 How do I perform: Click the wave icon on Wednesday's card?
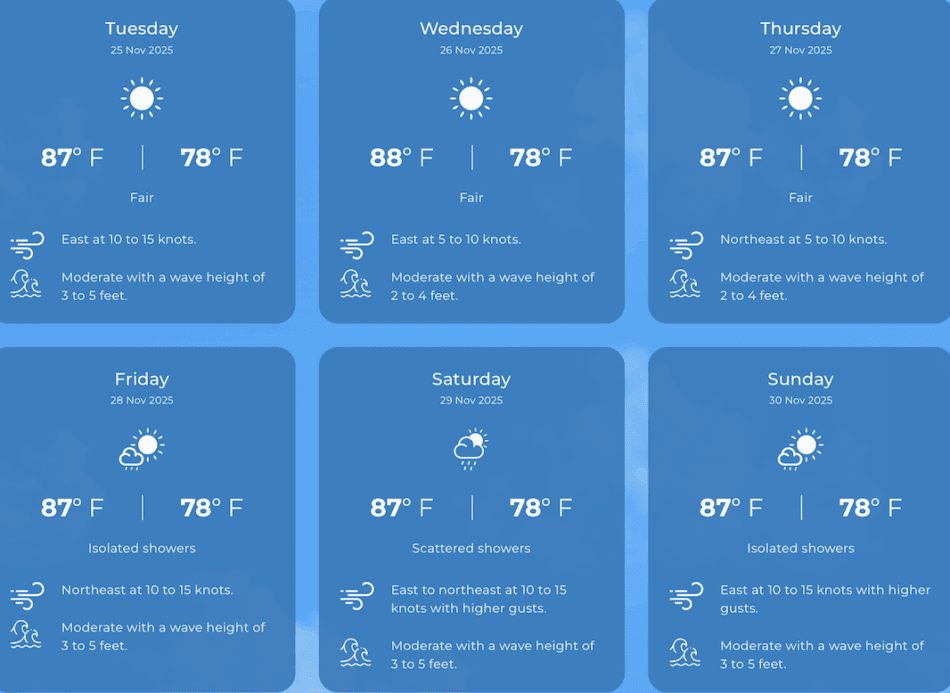coord(356,284)
